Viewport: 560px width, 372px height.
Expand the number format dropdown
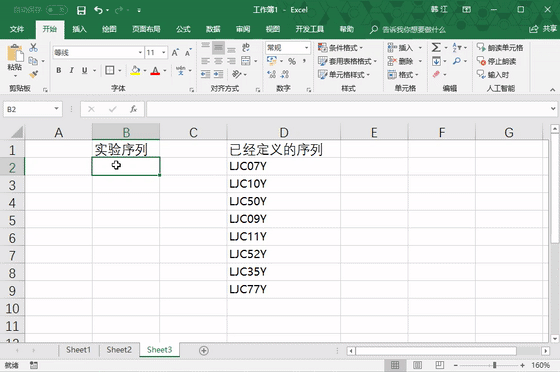coord(306,47)
